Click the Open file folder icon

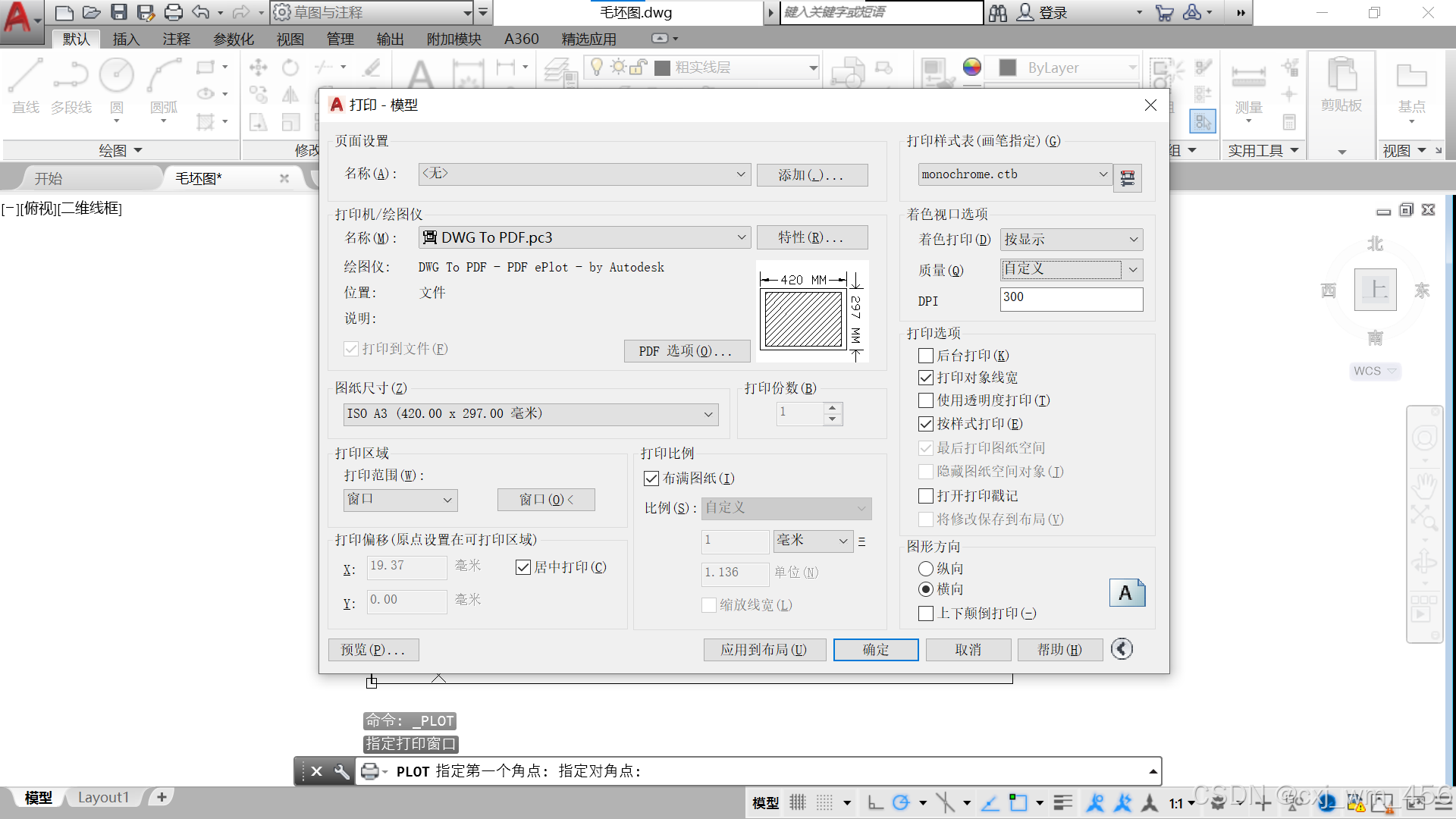click(92, 12)
